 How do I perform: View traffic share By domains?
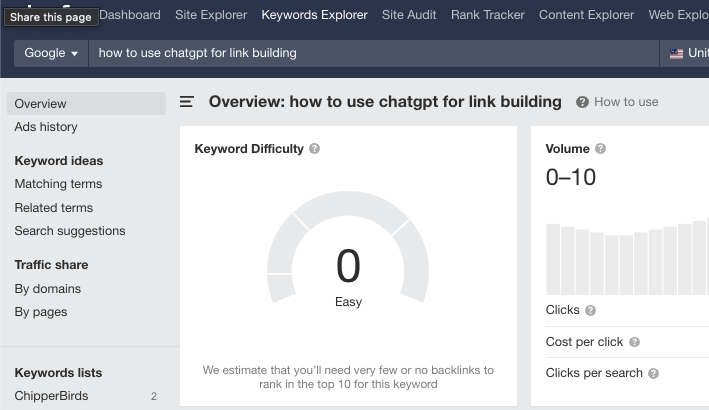(48, 289)
